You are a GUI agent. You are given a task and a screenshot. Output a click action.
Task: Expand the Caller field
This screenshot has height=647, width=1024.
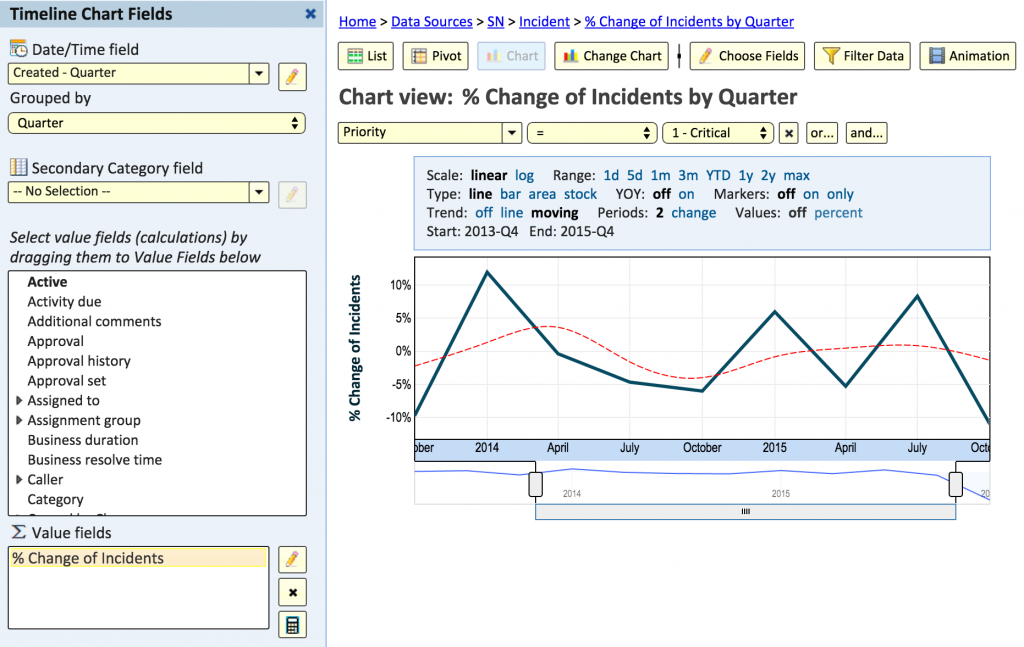click(x=19, y=479)
